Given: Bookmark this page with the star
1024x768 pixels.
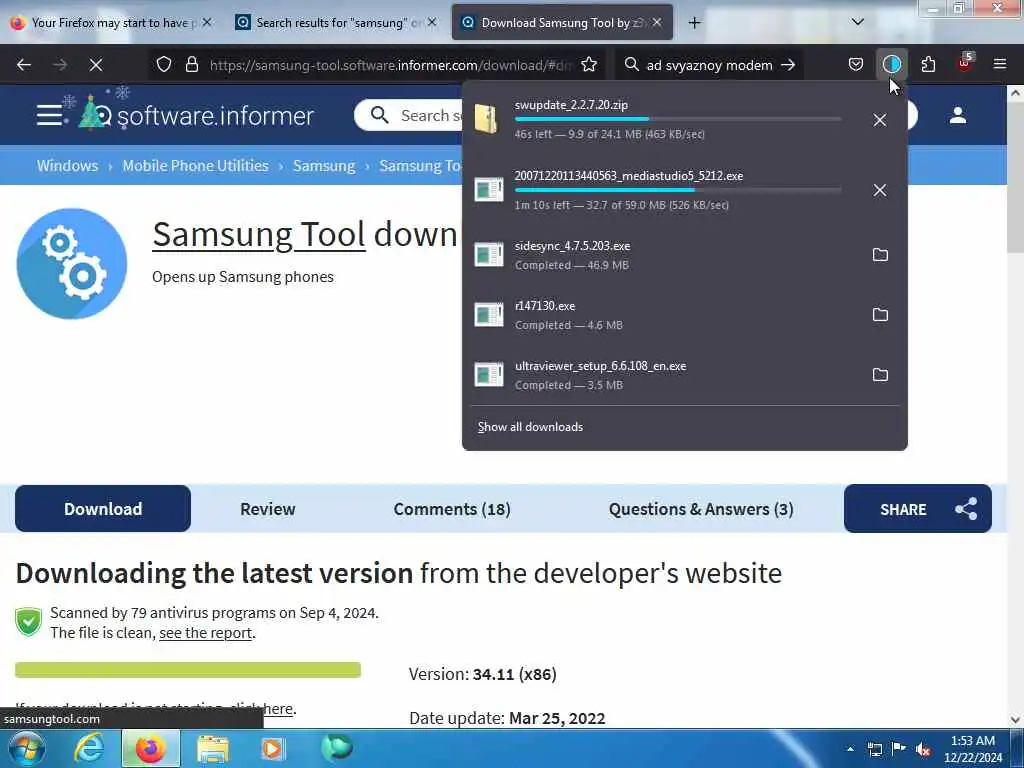Looking at the screenshot, I should click(x=589, y=65).
